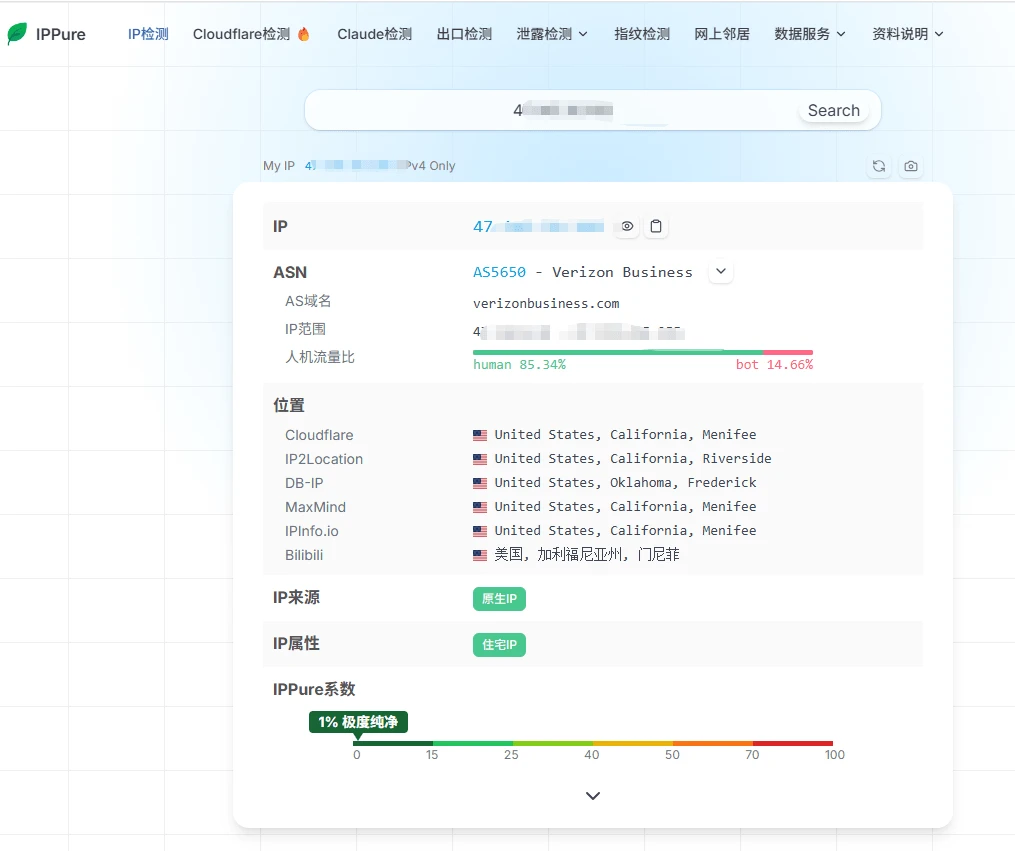Image resolution: width=1015 pixels, height=851 pixels.
Task: Click the IPPure green leaf logo
Action: click(x=17, y=34)
